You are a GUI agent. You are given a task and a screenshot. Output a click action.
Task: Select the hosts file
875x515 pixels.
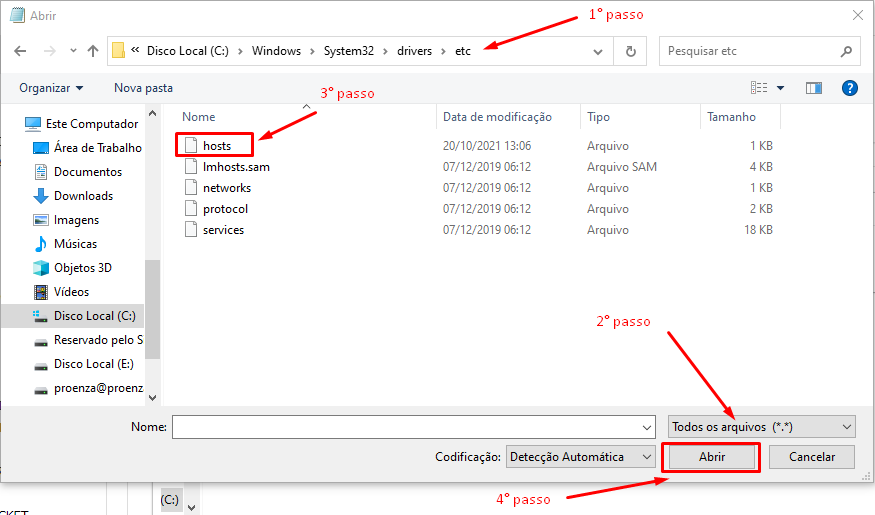[x=217, y=146]
